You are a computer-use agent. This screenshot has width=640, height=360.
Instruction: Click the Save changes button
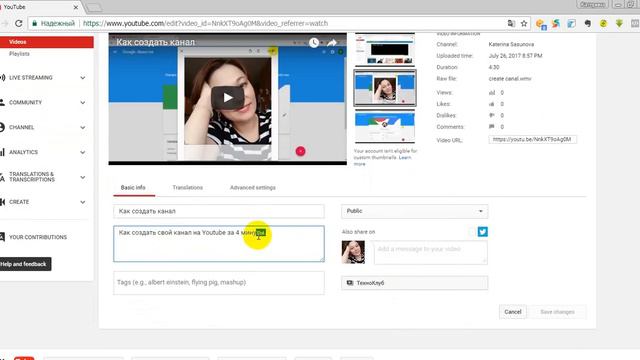[557, 312]
